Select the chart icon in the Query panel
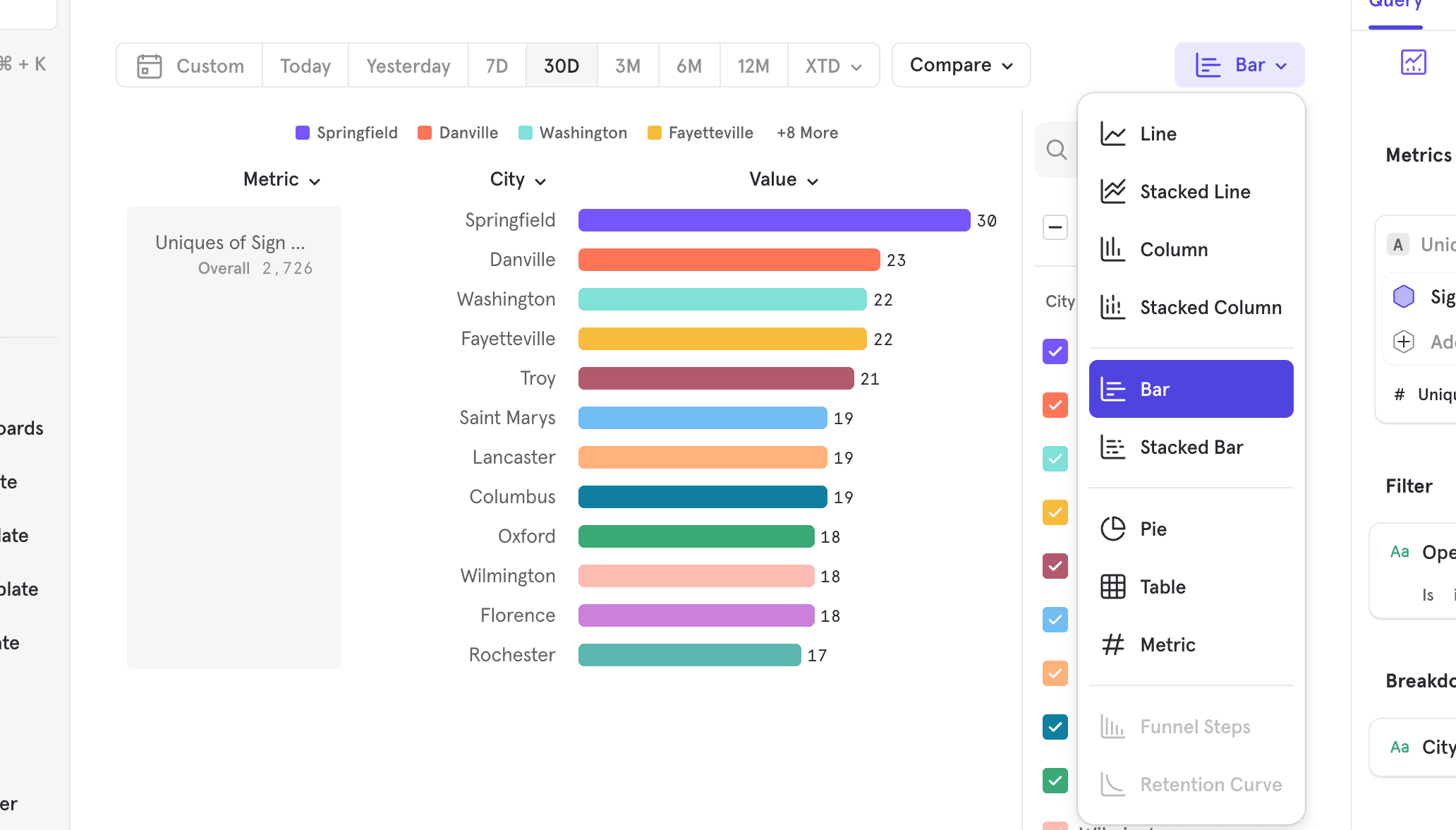The image size is (1456, 830). click(x=1413, y=62)
